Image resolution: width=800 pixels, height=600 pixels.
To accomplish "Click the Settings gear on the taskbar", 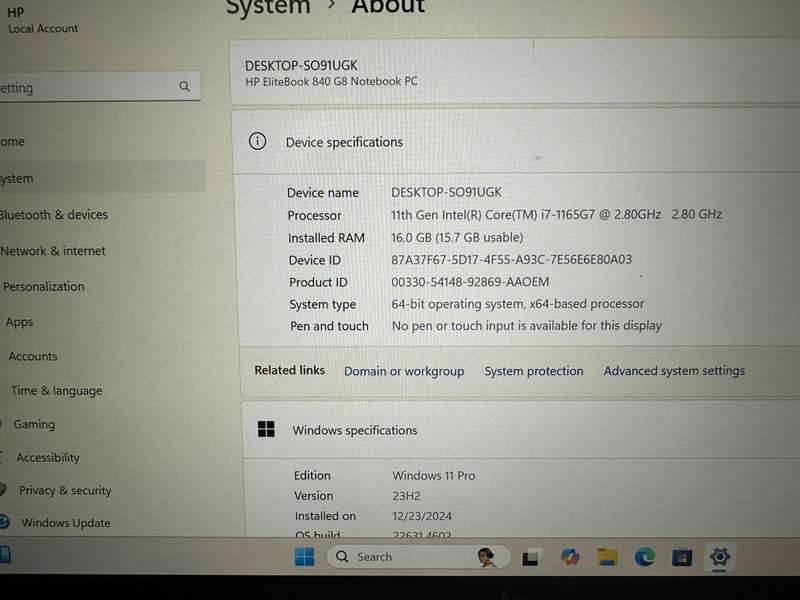I will point(719,556).
